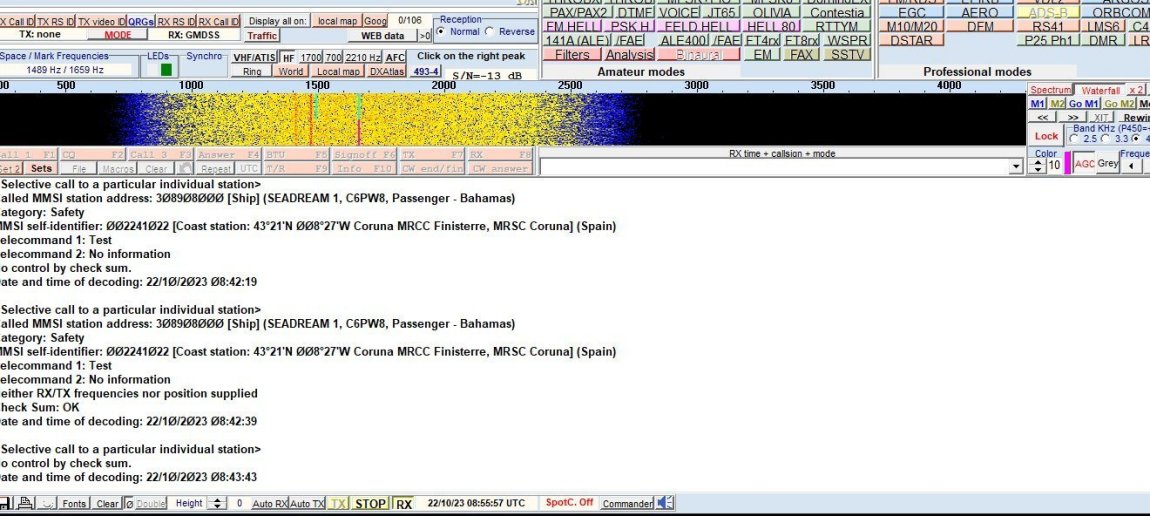Click the Fonts button
This screenshot has width=1150, height=516.
[74, 504]
